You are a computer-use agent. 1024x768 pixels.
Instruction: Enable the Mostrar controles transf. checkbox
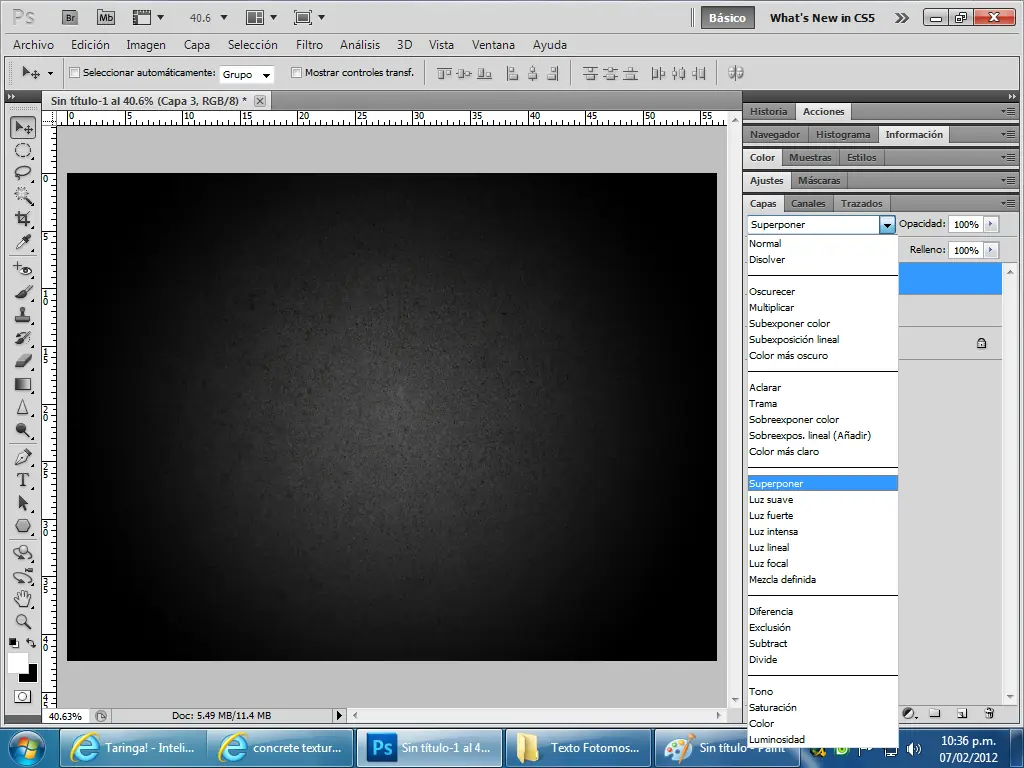[296, 72]
